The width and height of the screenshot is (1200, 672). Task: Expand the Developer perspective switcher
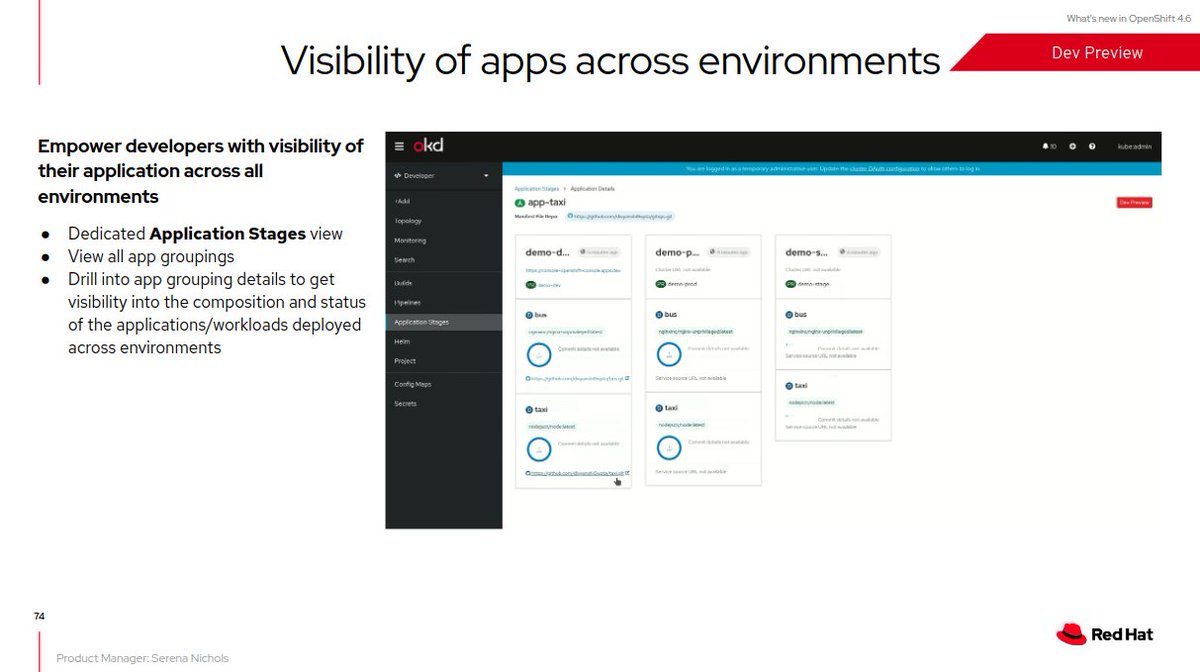click(x=442, y=176)
